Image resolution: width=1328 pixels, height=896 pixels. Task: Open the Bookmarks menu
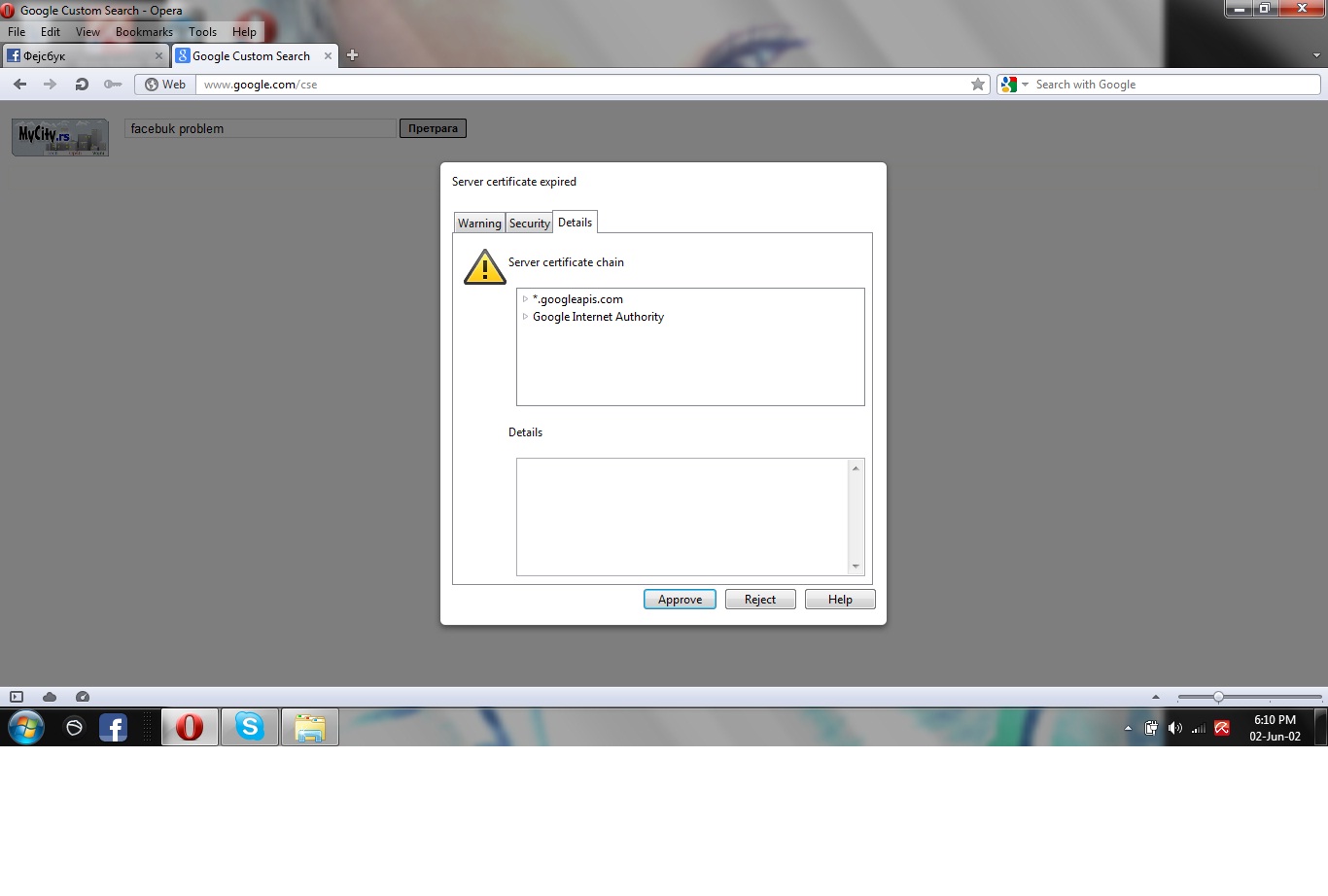[x=144, y=32]
